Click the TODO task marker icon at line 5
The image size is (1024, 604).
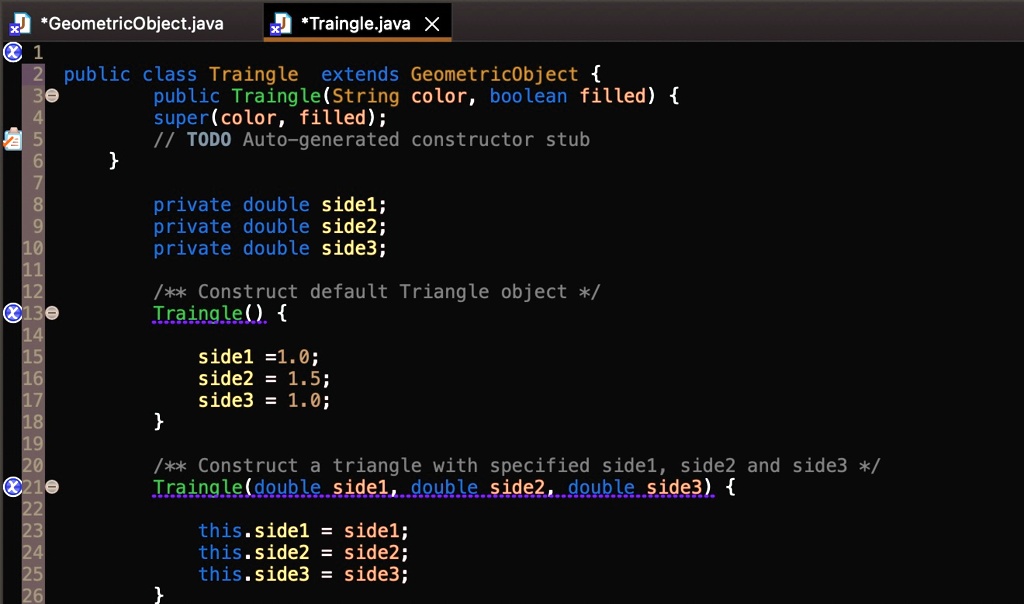pyautogui.click(x=12, y=140)
